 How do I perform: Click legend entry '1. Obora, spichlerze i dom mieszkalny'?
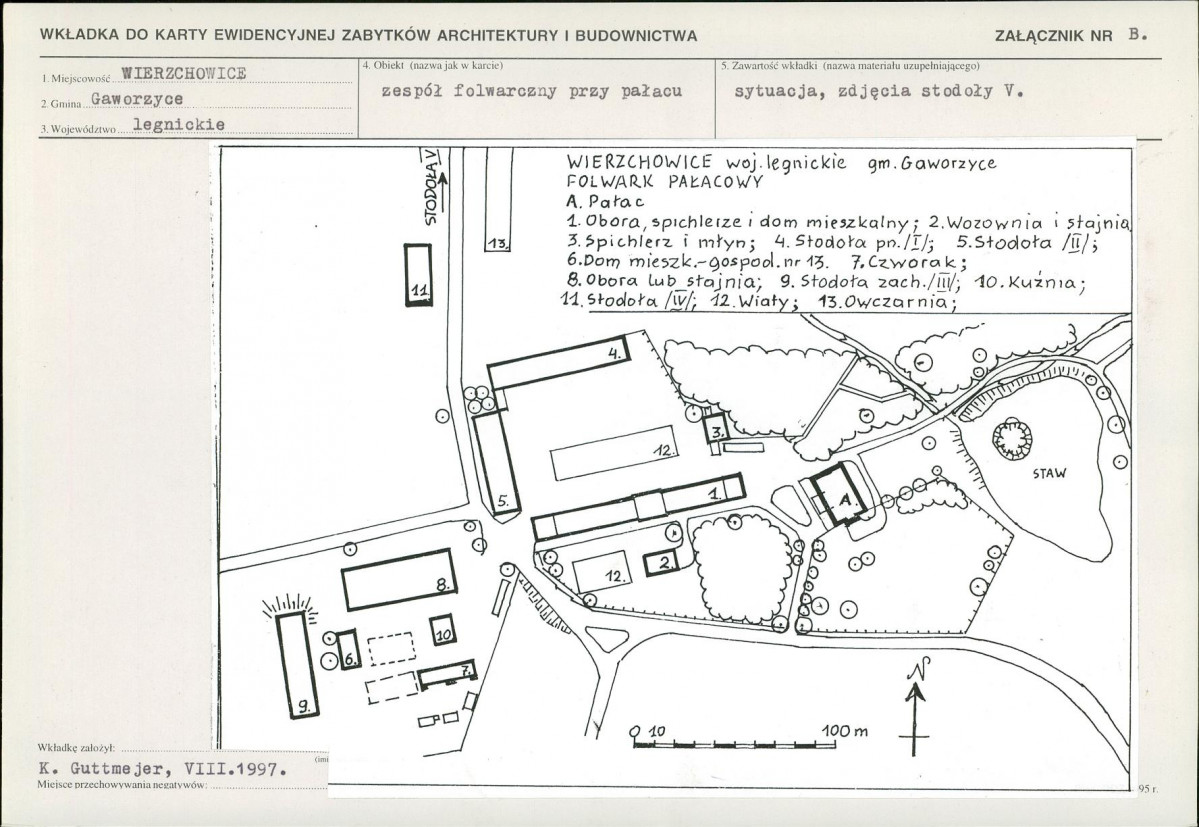742,222
